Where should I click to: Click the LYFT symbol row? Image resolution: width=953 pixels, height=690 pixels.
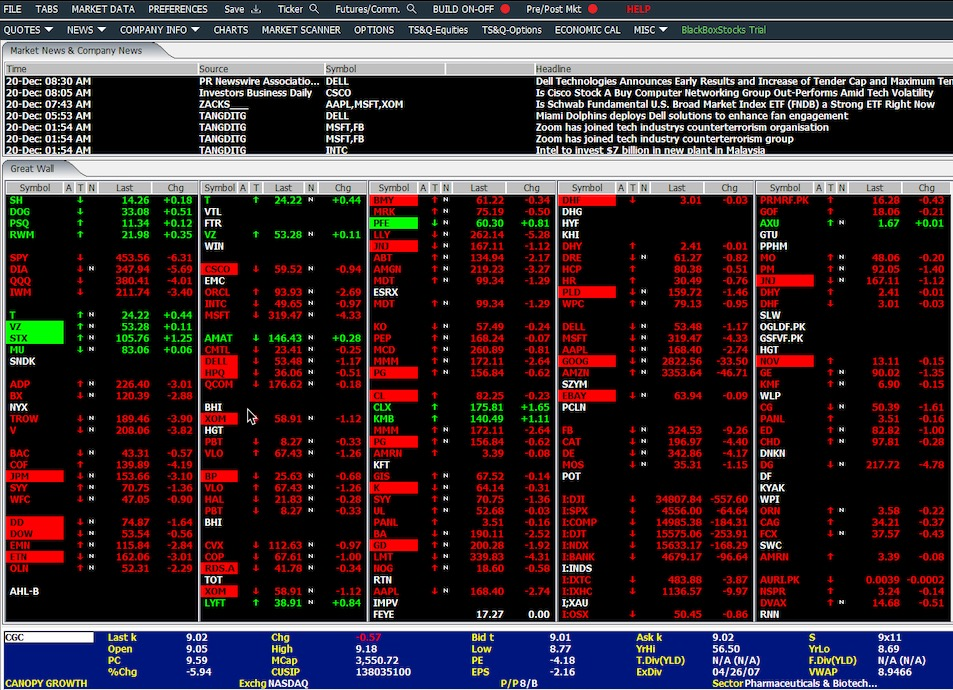pos(283,603)
